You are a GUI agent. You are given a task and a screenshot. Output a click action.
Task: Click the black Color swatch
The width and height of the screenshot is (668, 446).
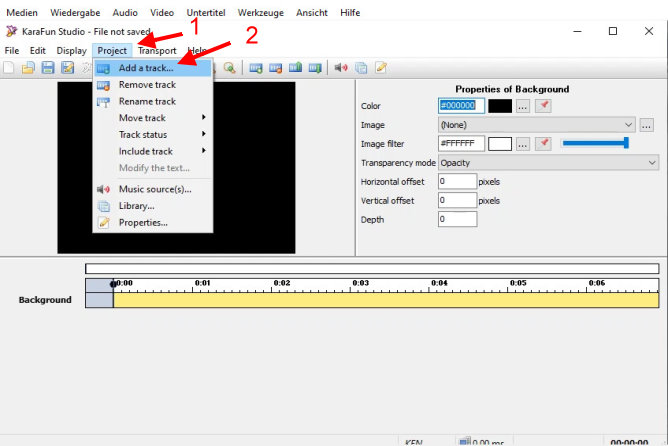pos(500,106)
